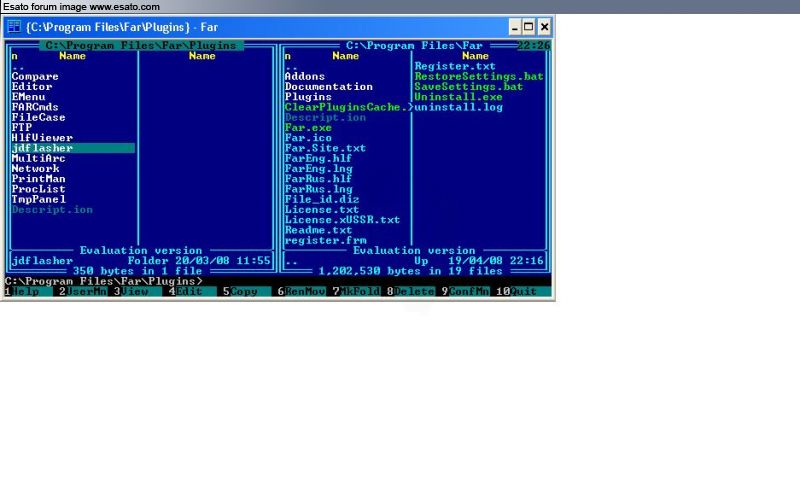
Task: Click right panel status '1,202,530 bytes in 19 files'
Action: [x=411, y=271]
